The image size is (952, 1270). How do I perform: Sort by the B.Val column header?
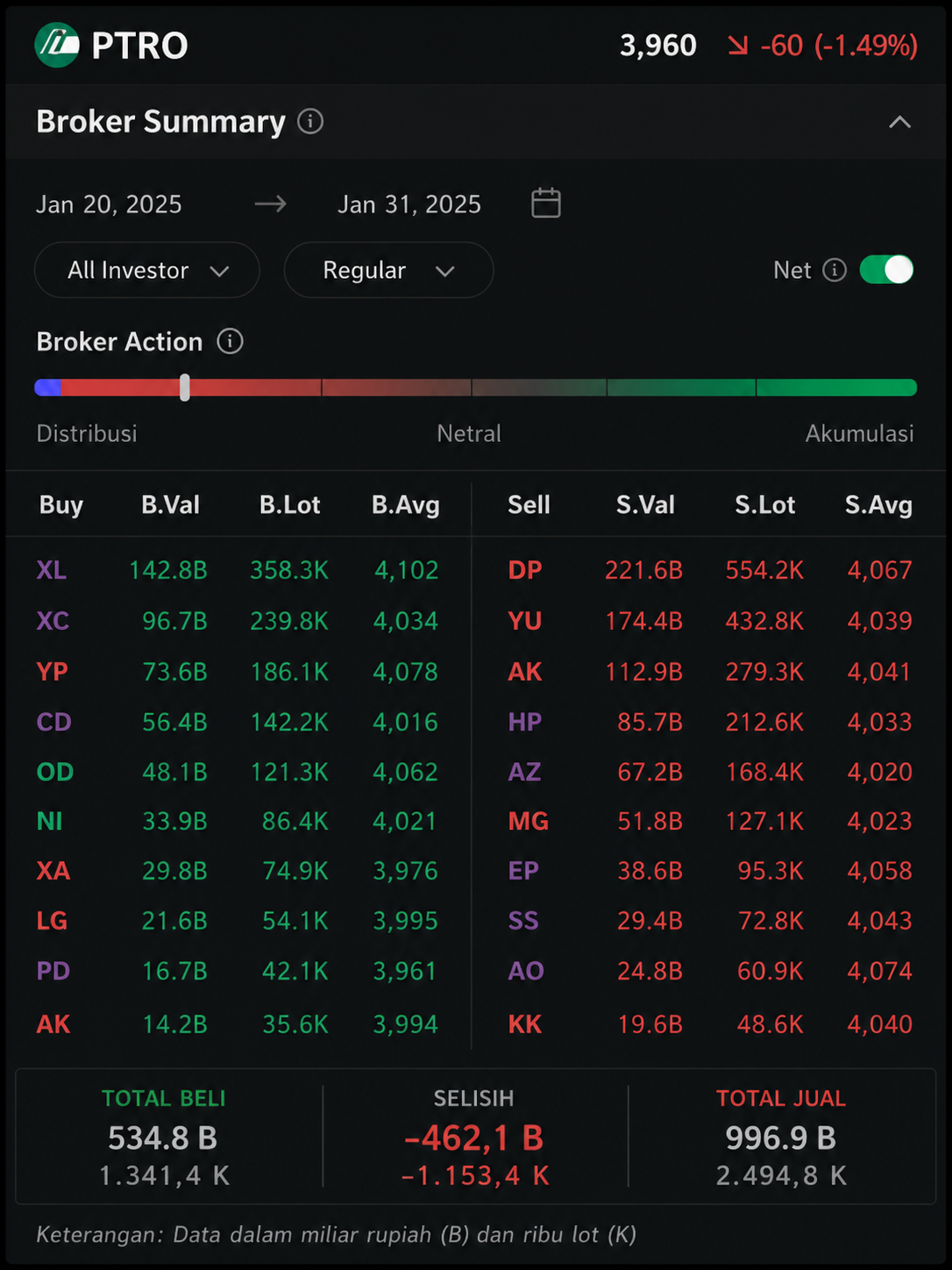click(170, 505)
